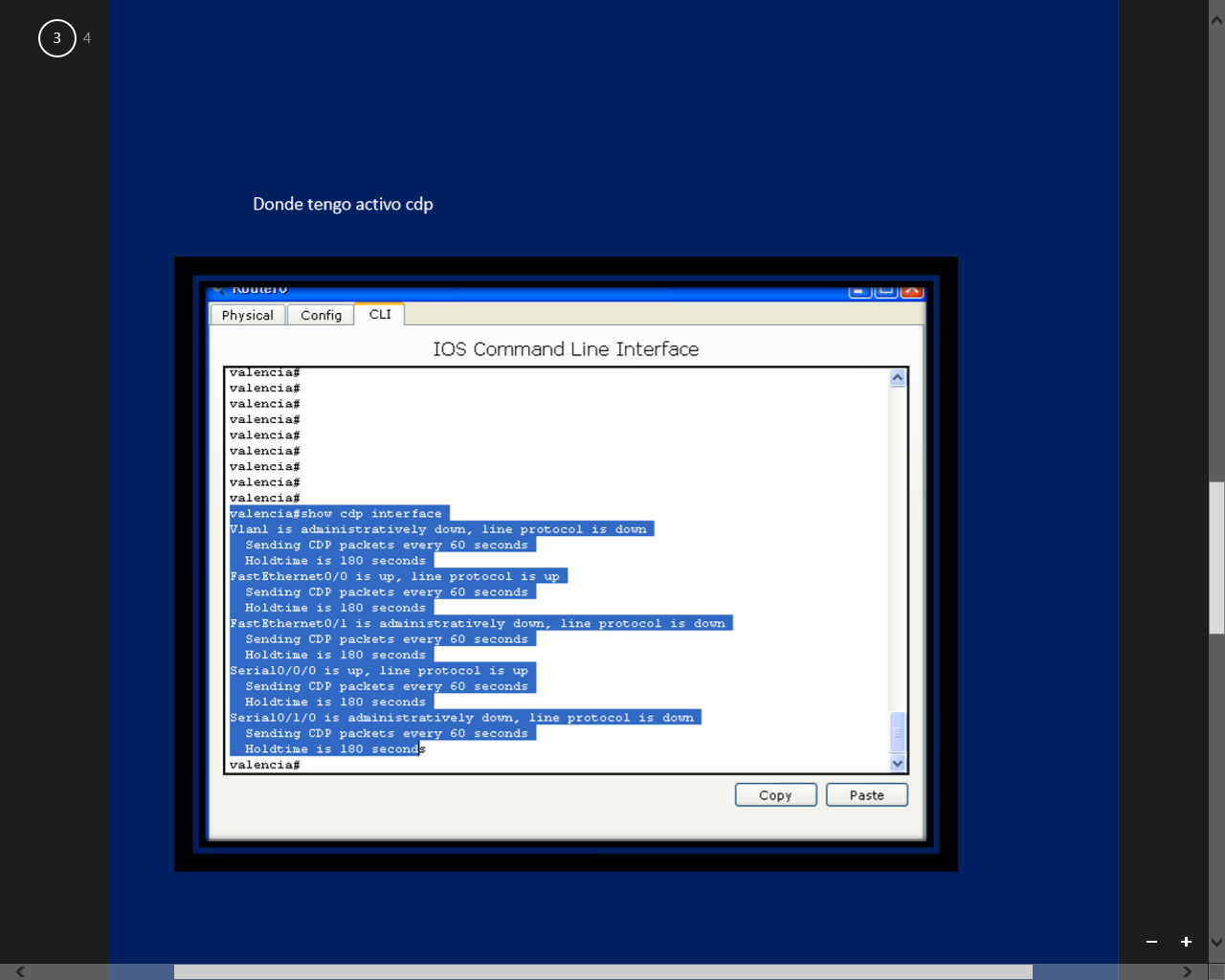Image resolution: width=1225 pixels, height=980 pixels.
Task: Maximize the router window
Action: pyautogui.click(x=886, y=290)
